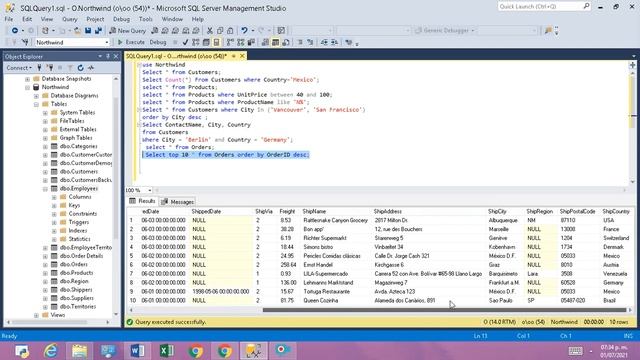Click the Open File folder icon
This screenshot has width=640, height=360.
click(77, 31)
